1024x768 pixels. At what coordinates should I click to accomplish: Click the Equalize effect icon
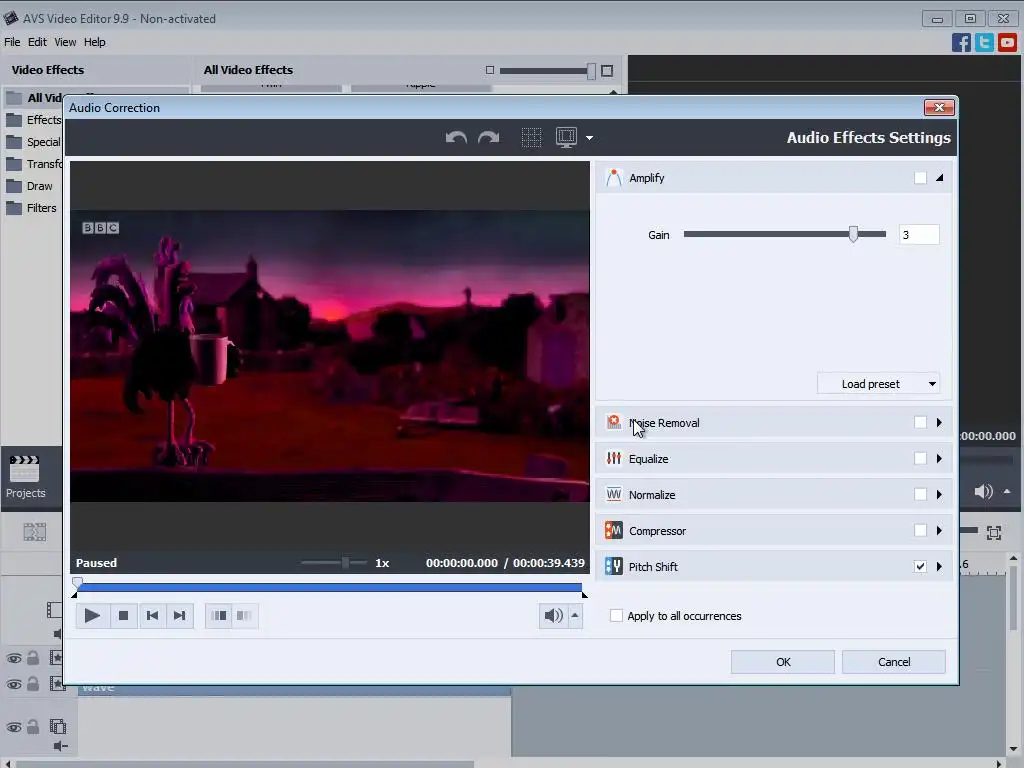[613, 458]
